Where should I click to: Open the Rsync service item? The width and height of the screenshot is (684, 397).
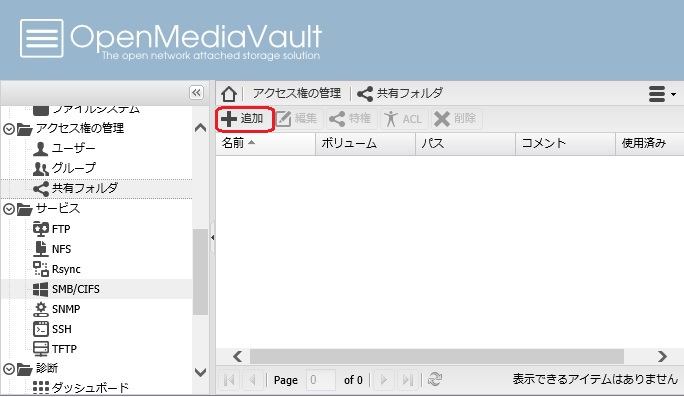[66, 269]
